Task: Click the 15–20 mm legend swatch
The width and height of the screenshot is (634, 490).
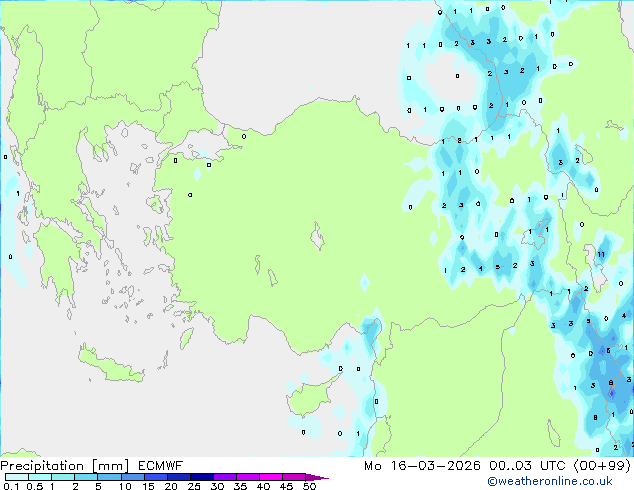Action: click(156, 477)
